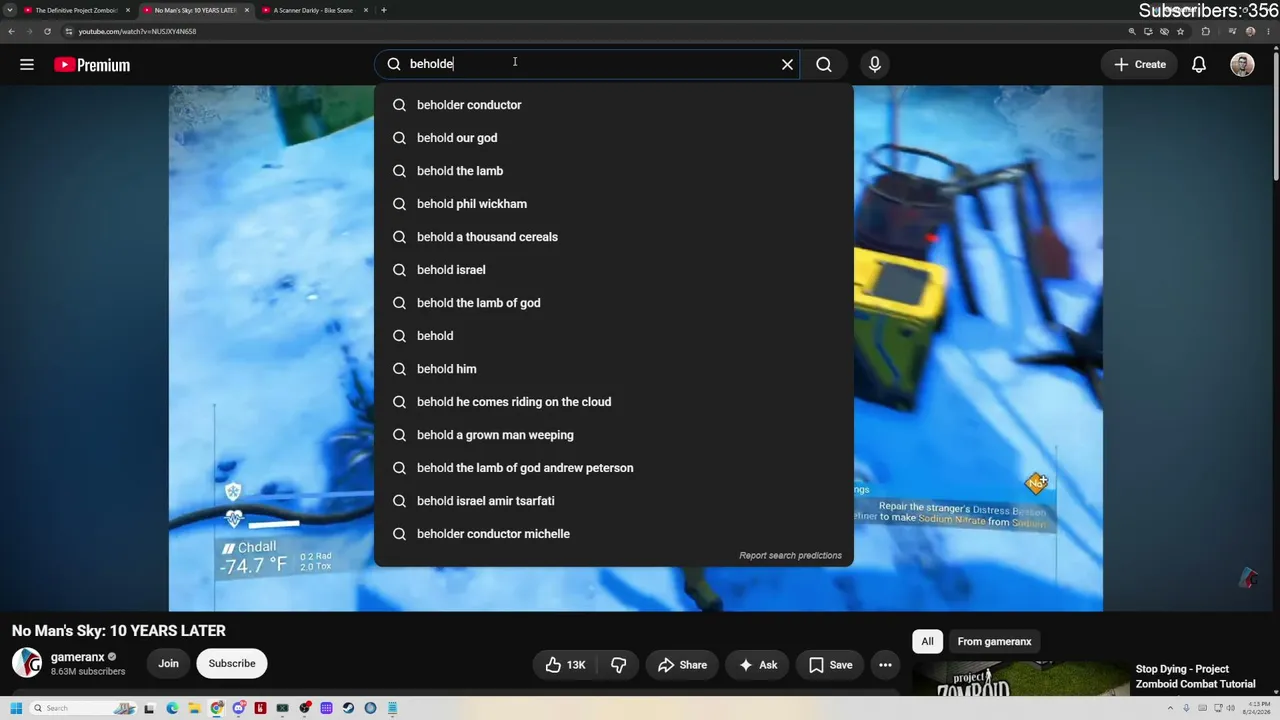This screenshot has height=720, width=1280.
Task: Go to YouTube Premium home via logo
Action: pos(92,65)
